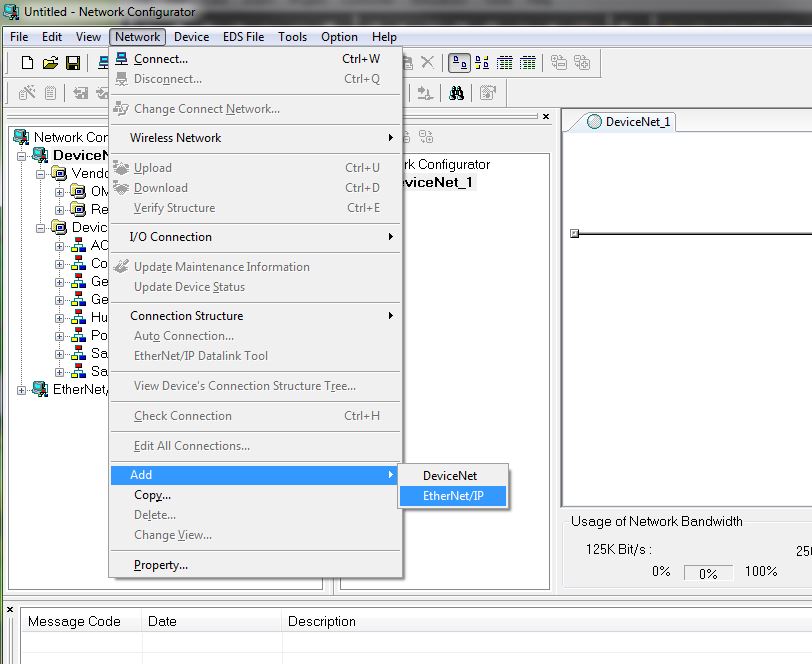Click the Delete X toolbar icon

(427, 62)
